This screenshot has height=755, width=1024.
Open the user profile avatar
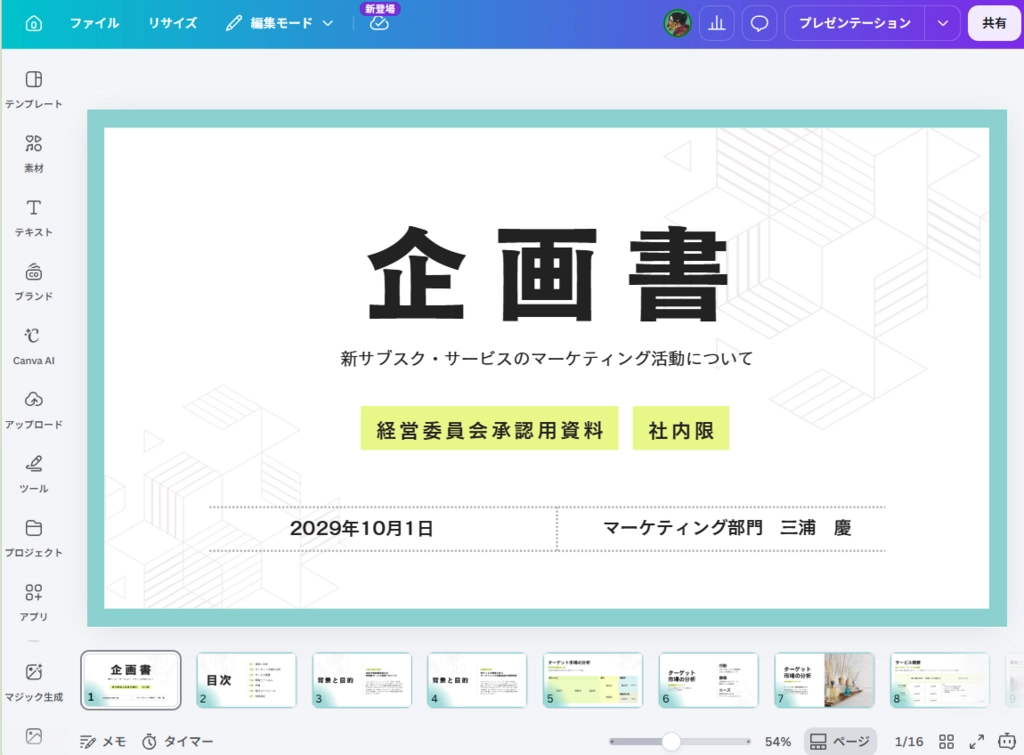[x=677, y=24]
